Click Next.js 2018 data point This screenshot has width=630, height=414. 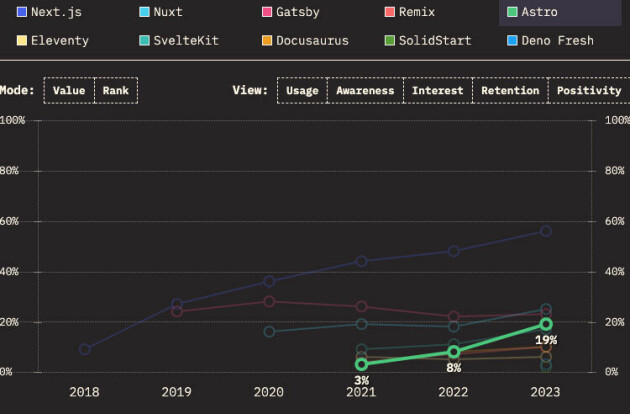[85, 349]
